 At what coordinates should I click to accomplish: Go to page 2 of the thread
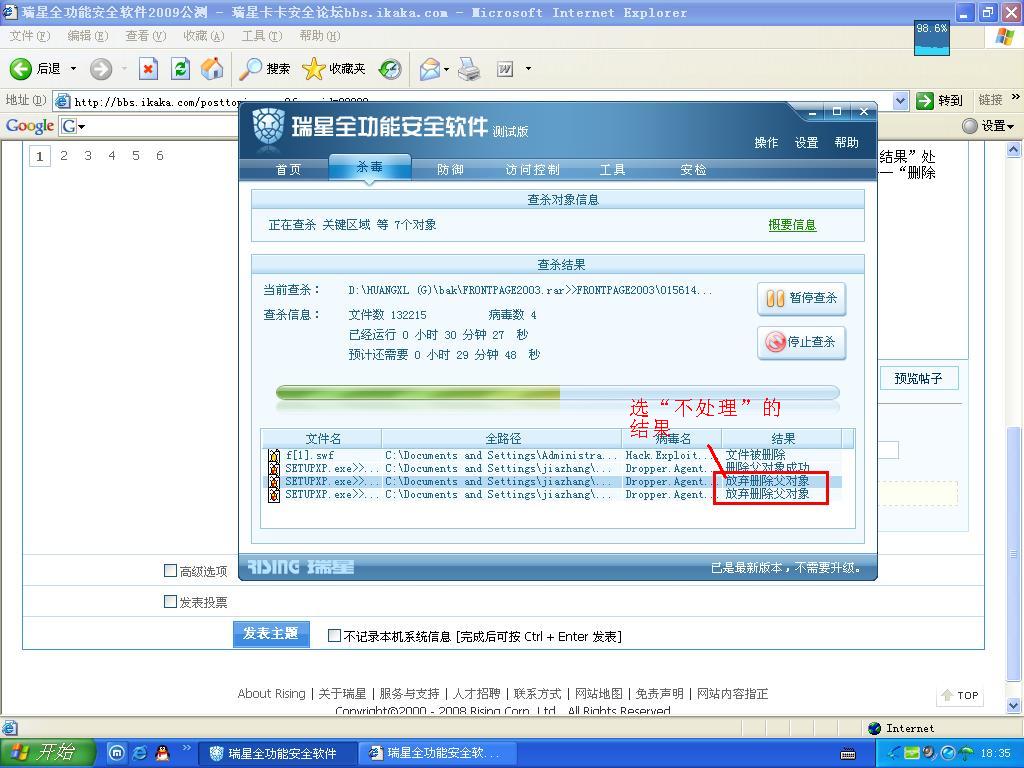click(63, 155)
